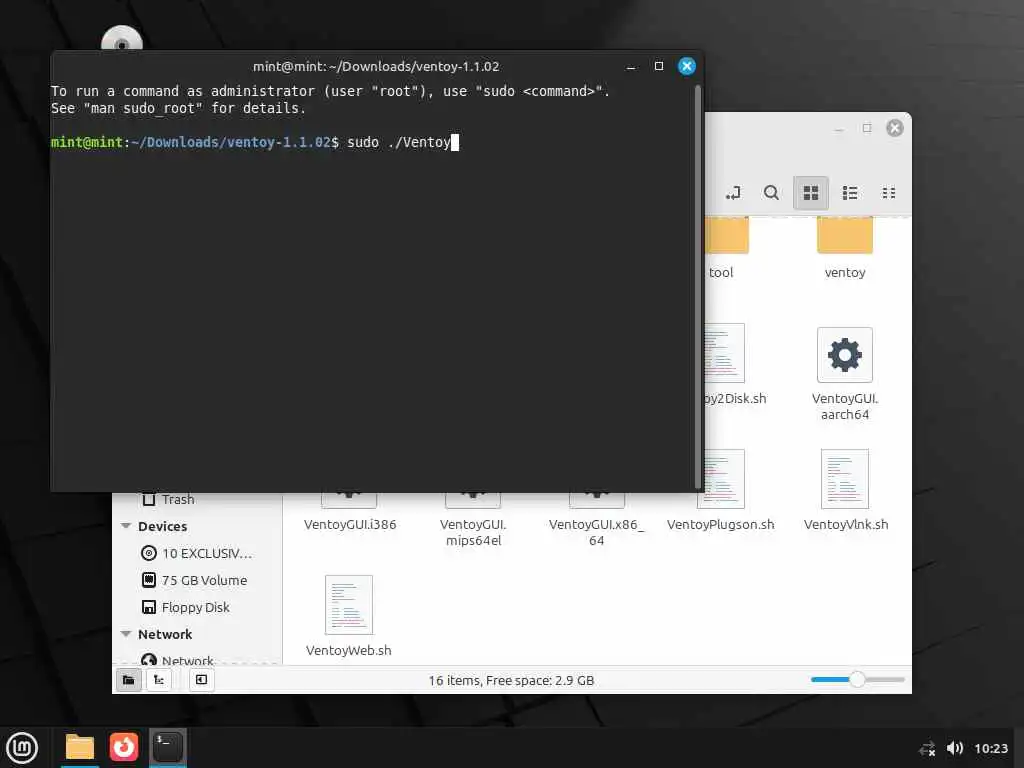Switch file manager to icon view

click(x=810, y=193)
